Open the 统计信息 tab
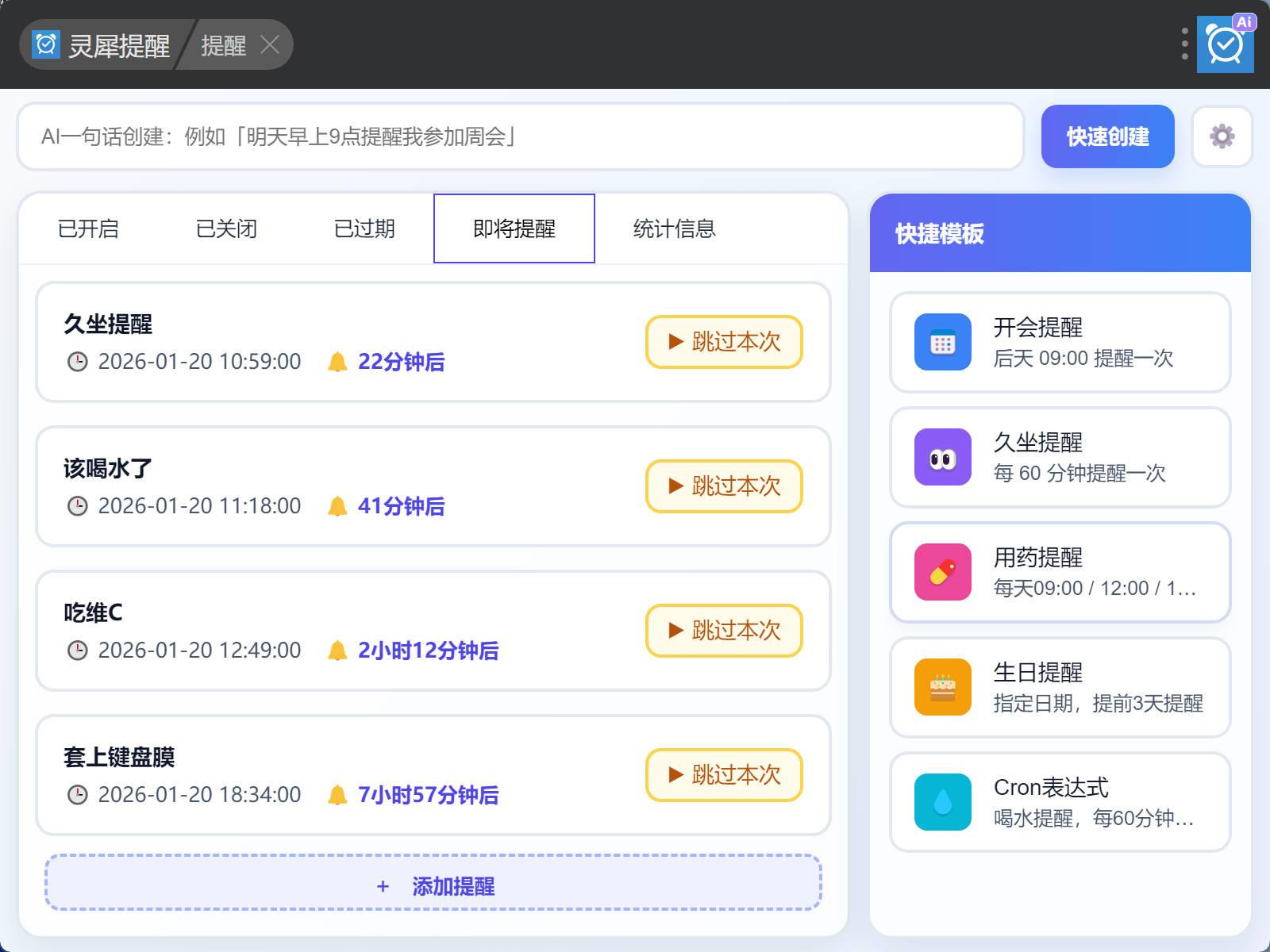 [x=674, y=229]
